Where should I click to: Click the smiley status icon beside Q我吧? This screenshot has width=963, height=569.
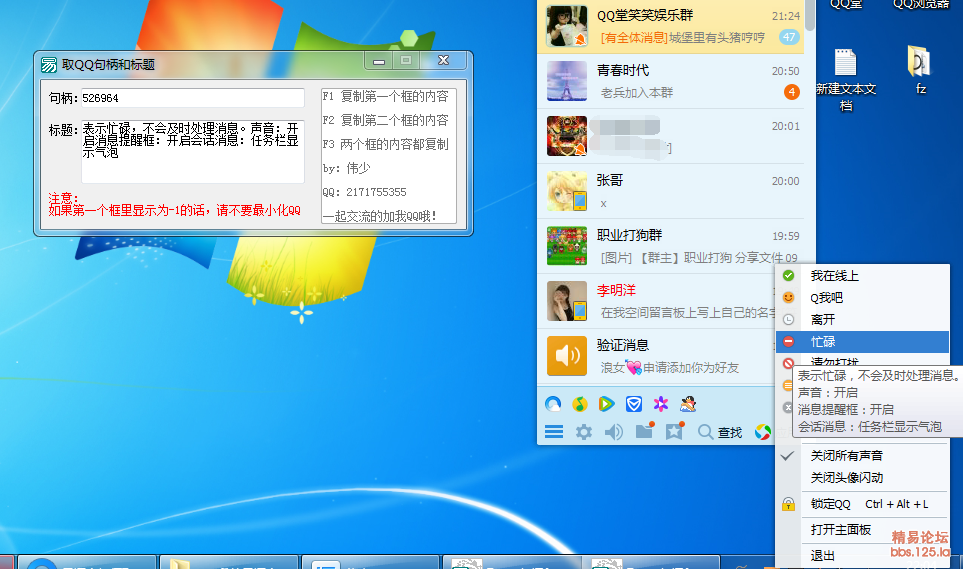coord(789,297)
